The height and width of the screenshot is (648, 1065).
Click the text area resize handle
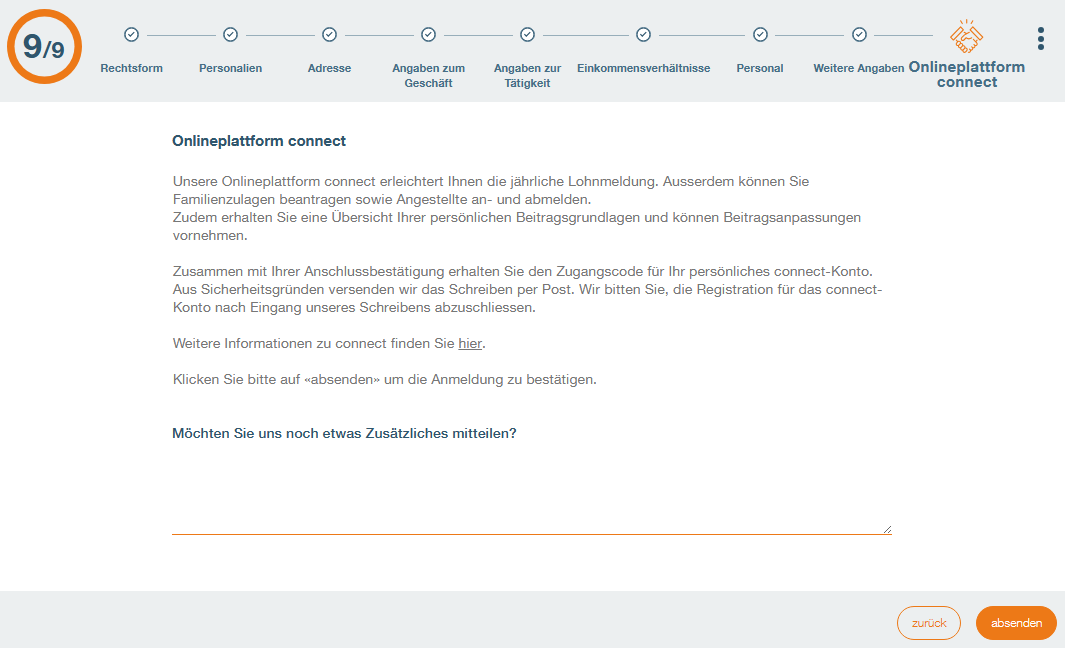coord(887,530)
